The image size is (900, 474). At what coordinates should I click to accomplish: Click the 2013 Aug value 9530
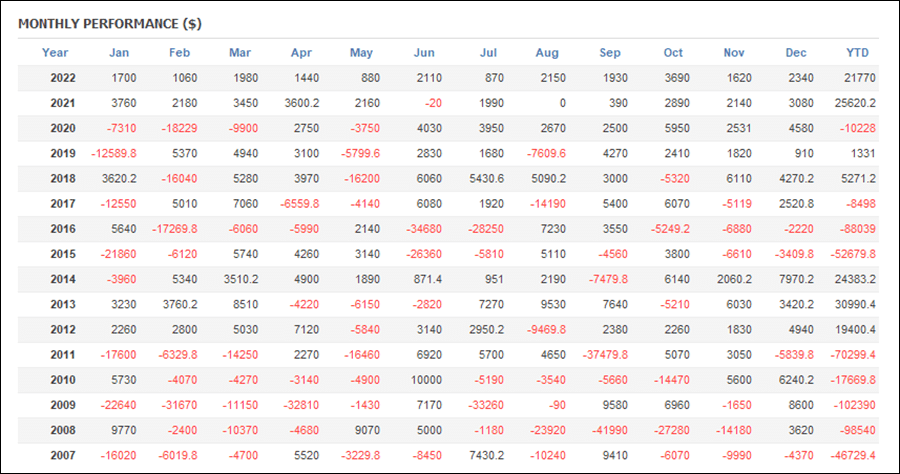coord(553,305)
